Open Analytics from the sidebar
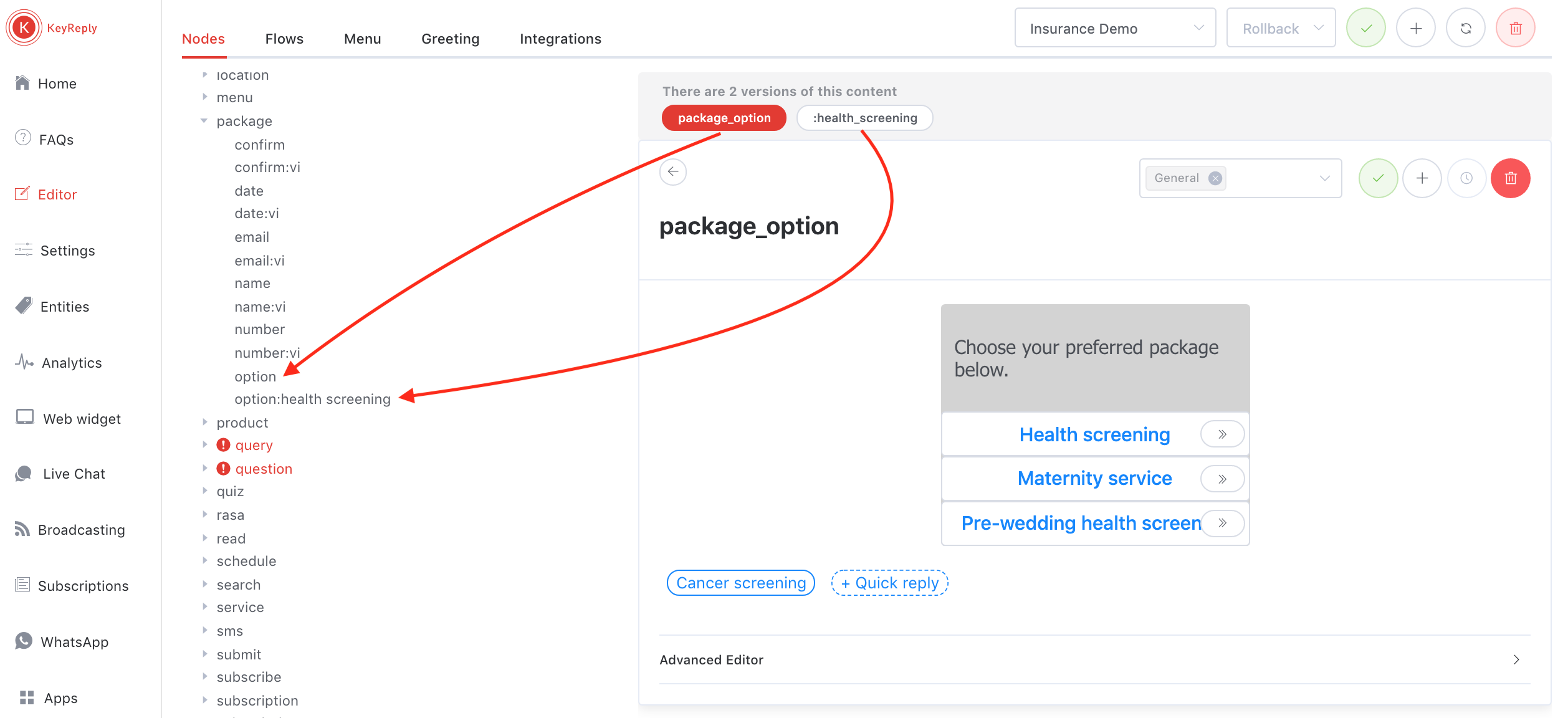Viewport: 1568px width, 718px height. [x=72, y=363]
